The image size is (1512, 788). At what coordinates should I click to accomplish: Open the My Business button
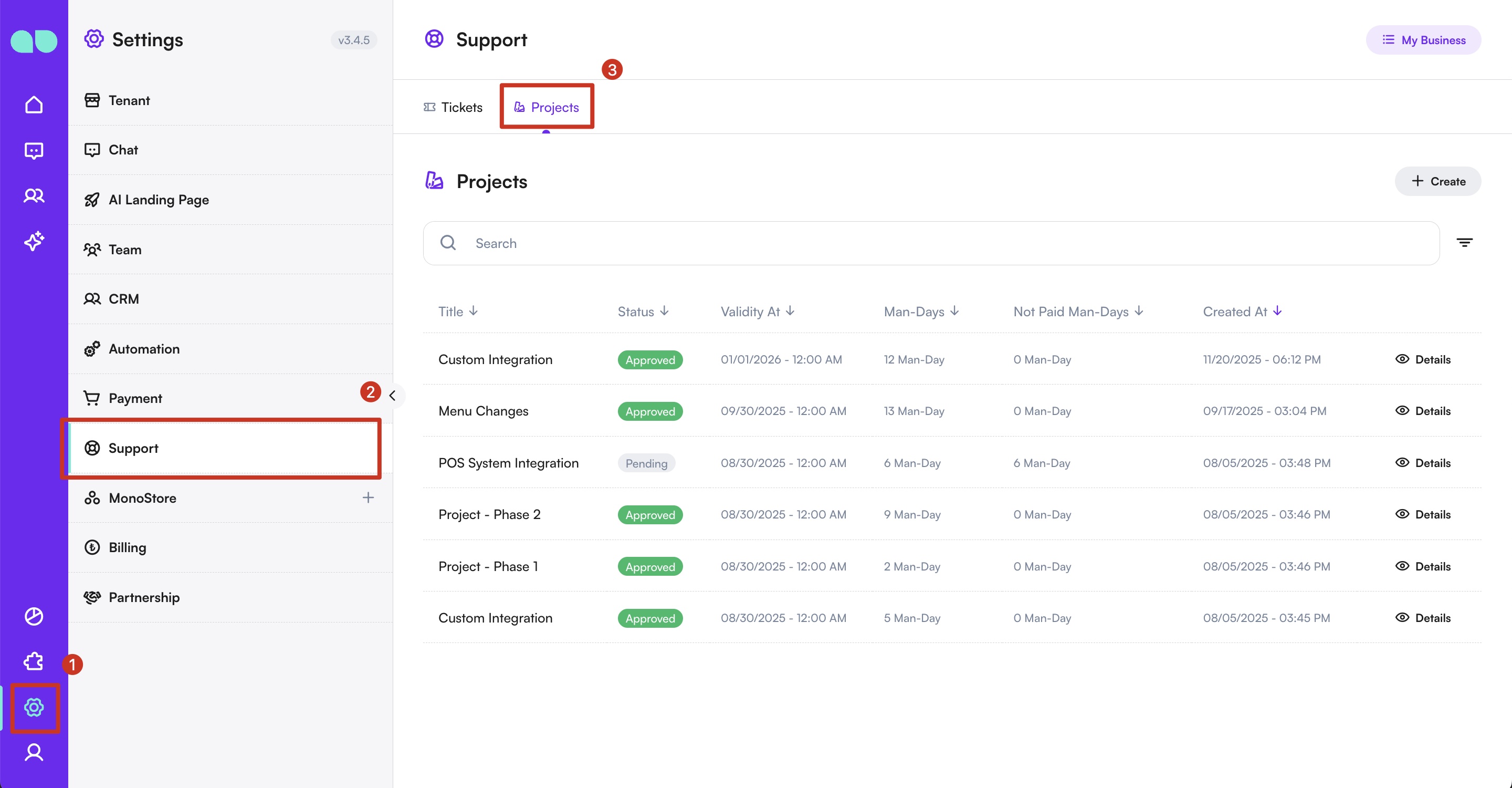click(1423, 40)
